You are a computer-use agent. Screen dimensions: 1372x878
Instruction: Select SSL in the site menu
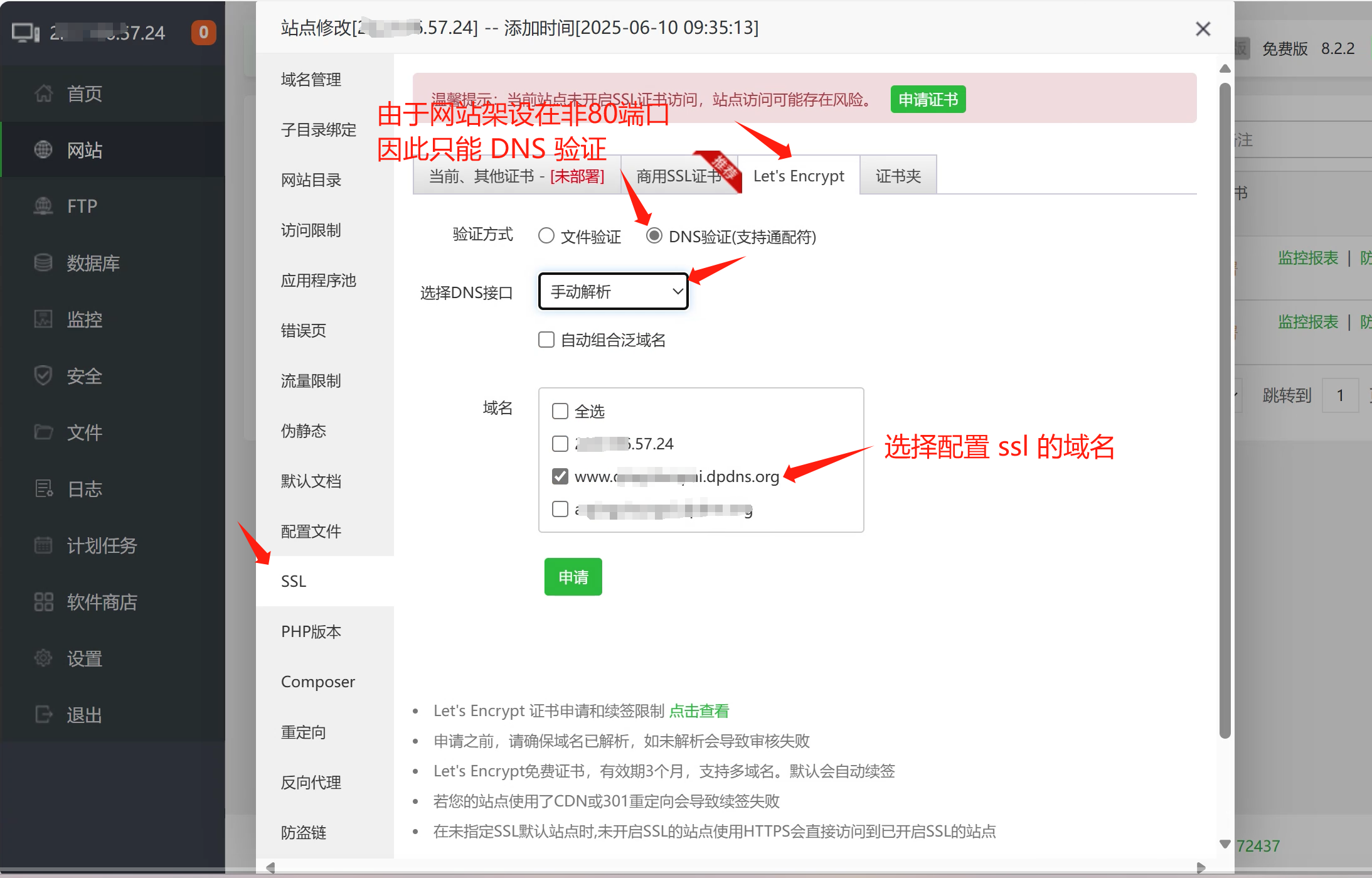[x=294, y=581]
